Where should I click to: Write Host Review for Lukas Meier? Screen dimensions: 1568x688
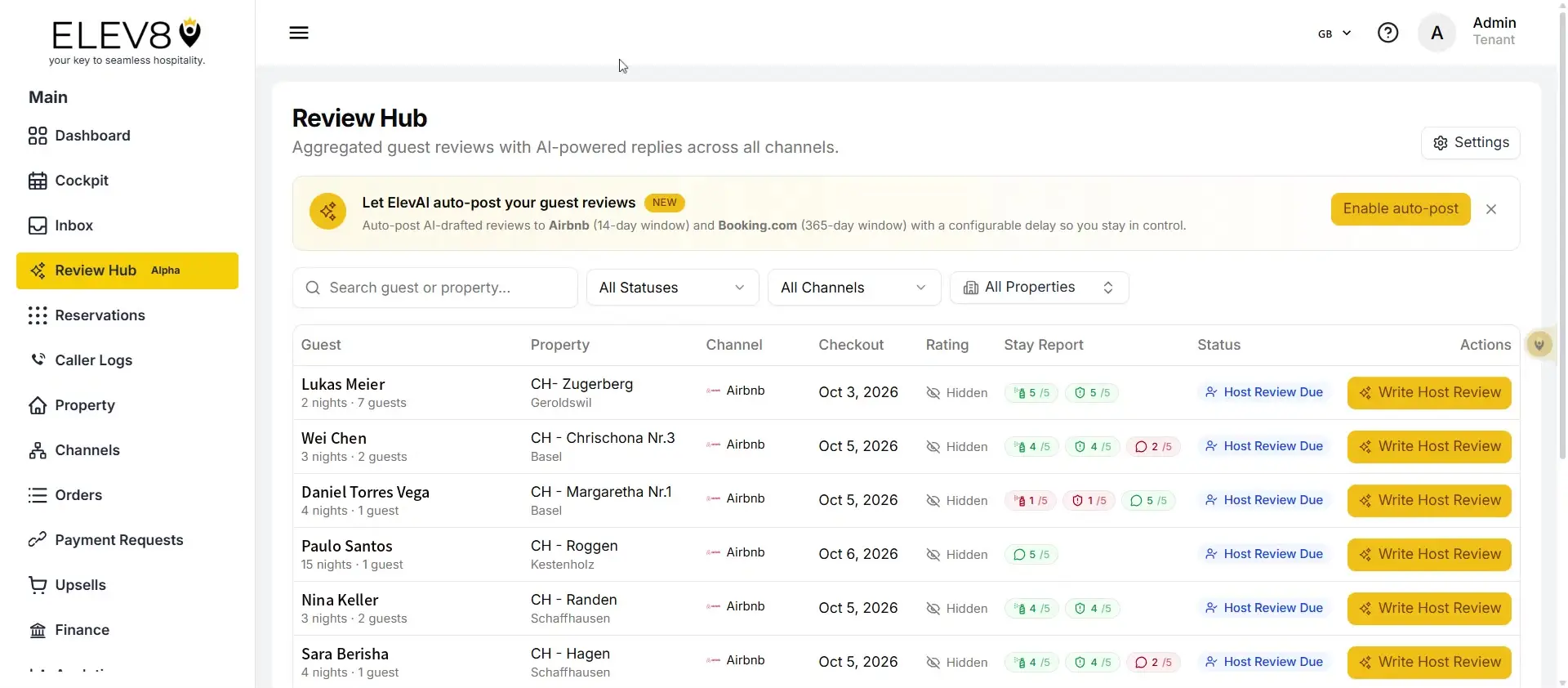(1429, 393)
